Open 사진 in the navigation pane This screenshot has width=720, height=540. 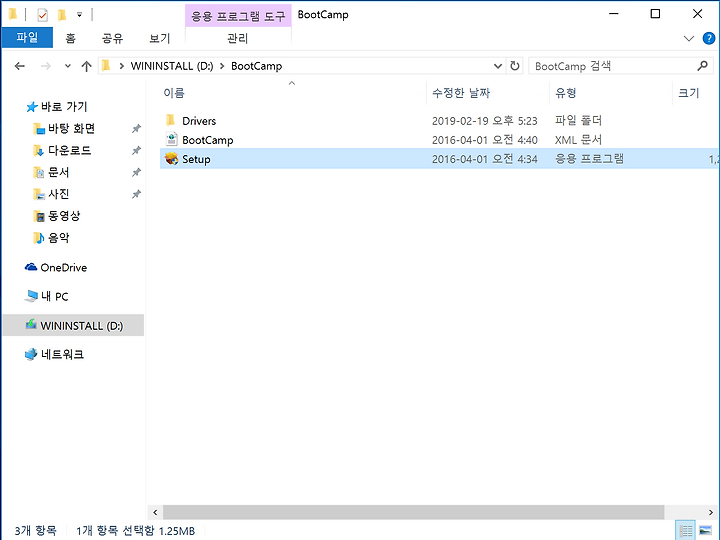(x=58, y=194)
